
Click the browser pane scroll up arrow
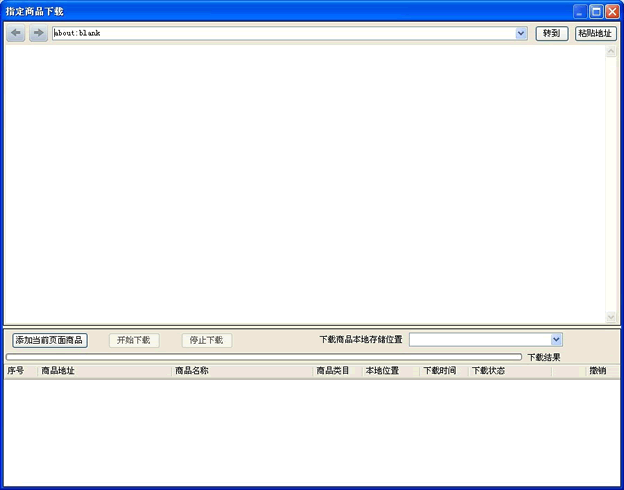click(x=611, y=51)
